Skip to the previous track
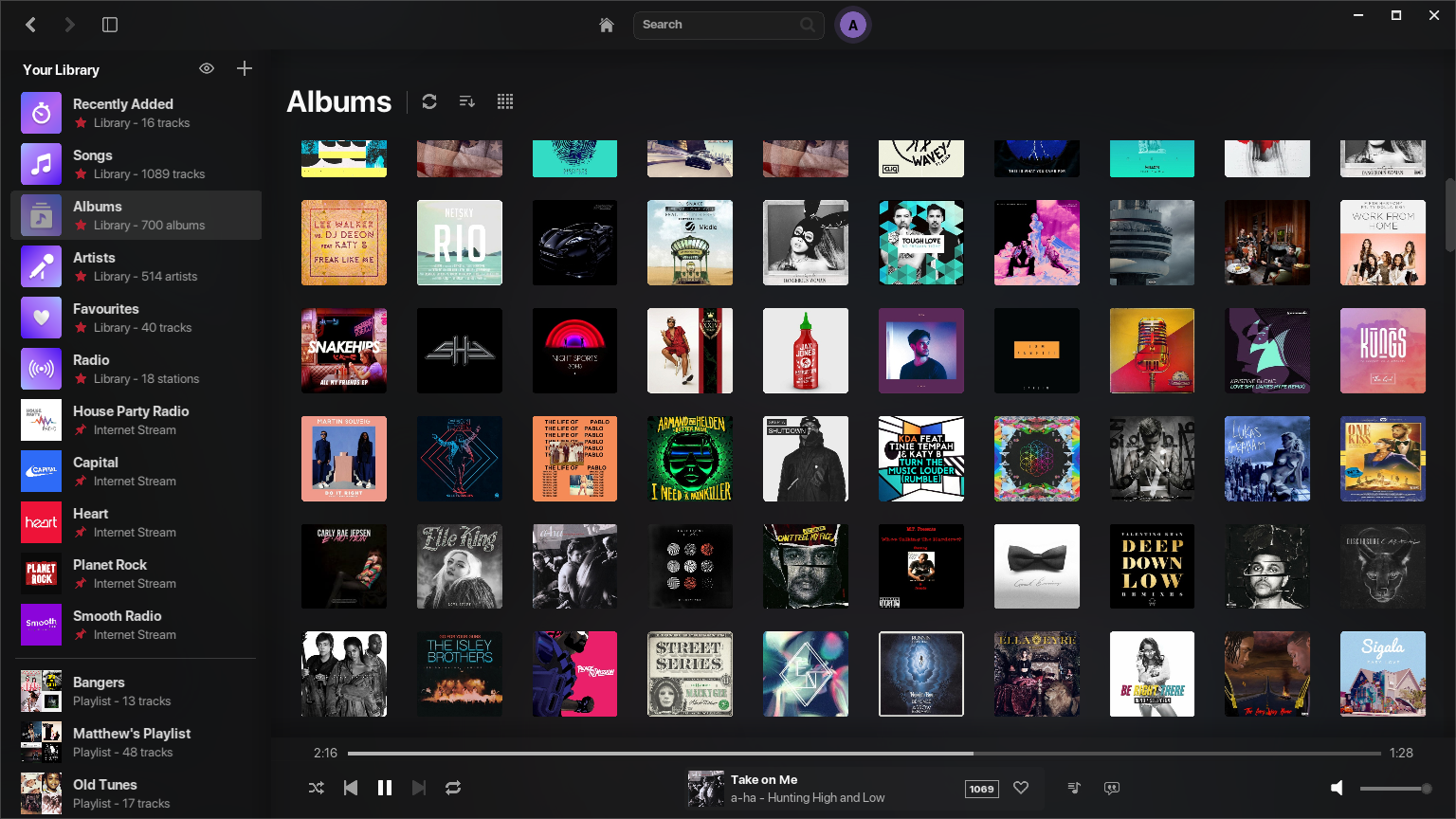This screenshot has height=819, width=1456. point(351,788)
